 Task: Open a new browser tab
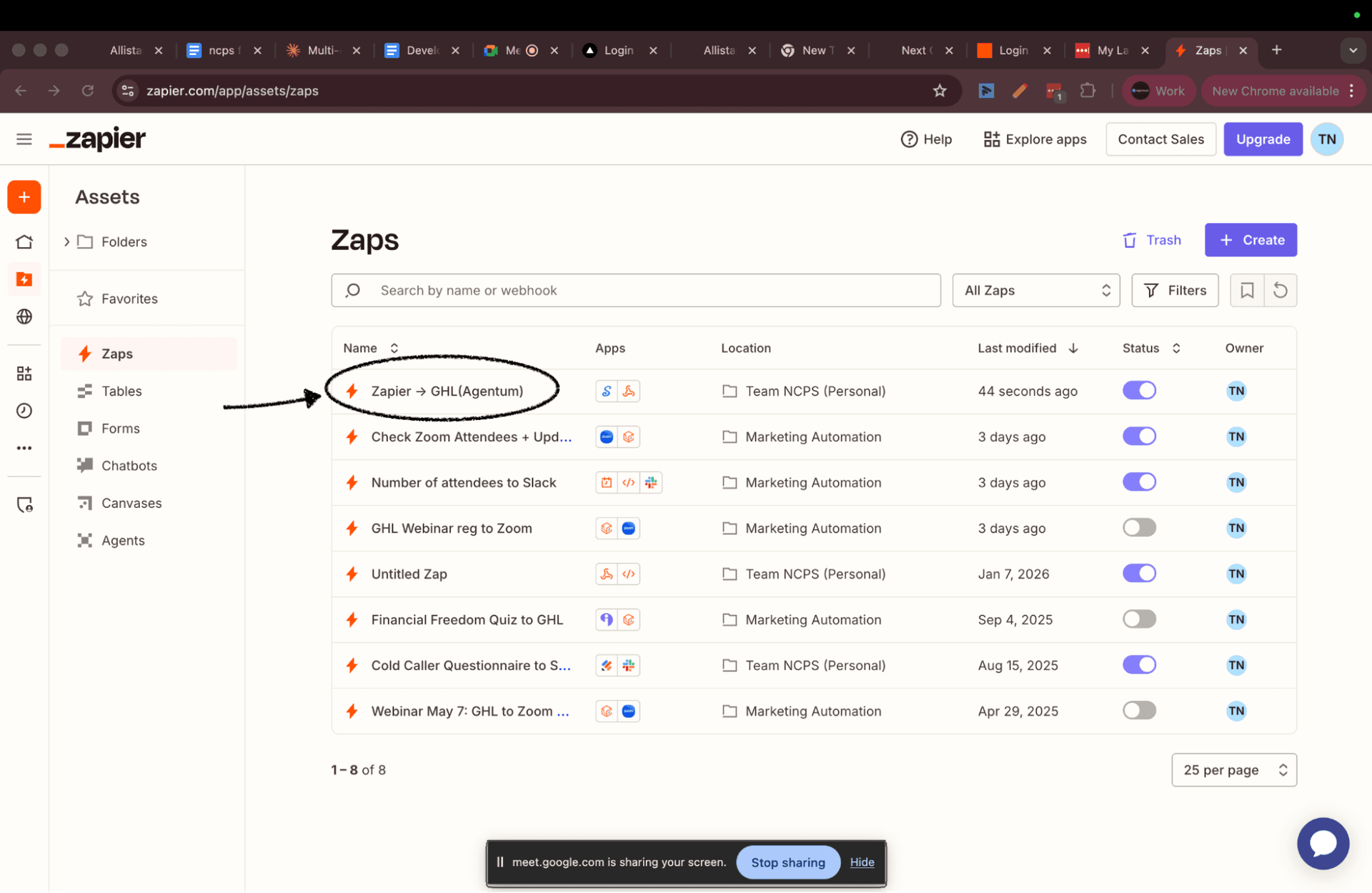1277,50
